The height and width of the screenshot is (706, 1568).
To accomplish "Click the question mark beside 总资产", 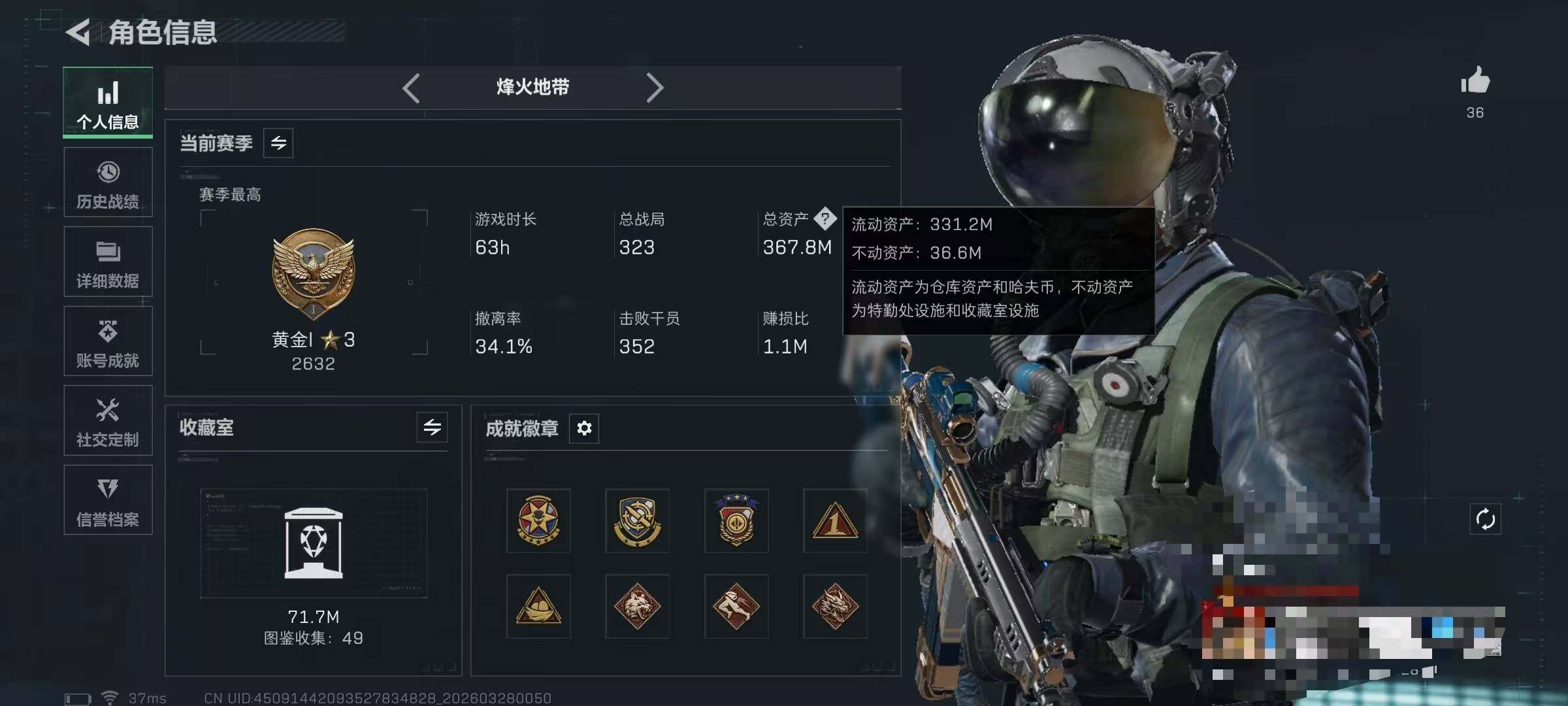I will pos(825,218).
